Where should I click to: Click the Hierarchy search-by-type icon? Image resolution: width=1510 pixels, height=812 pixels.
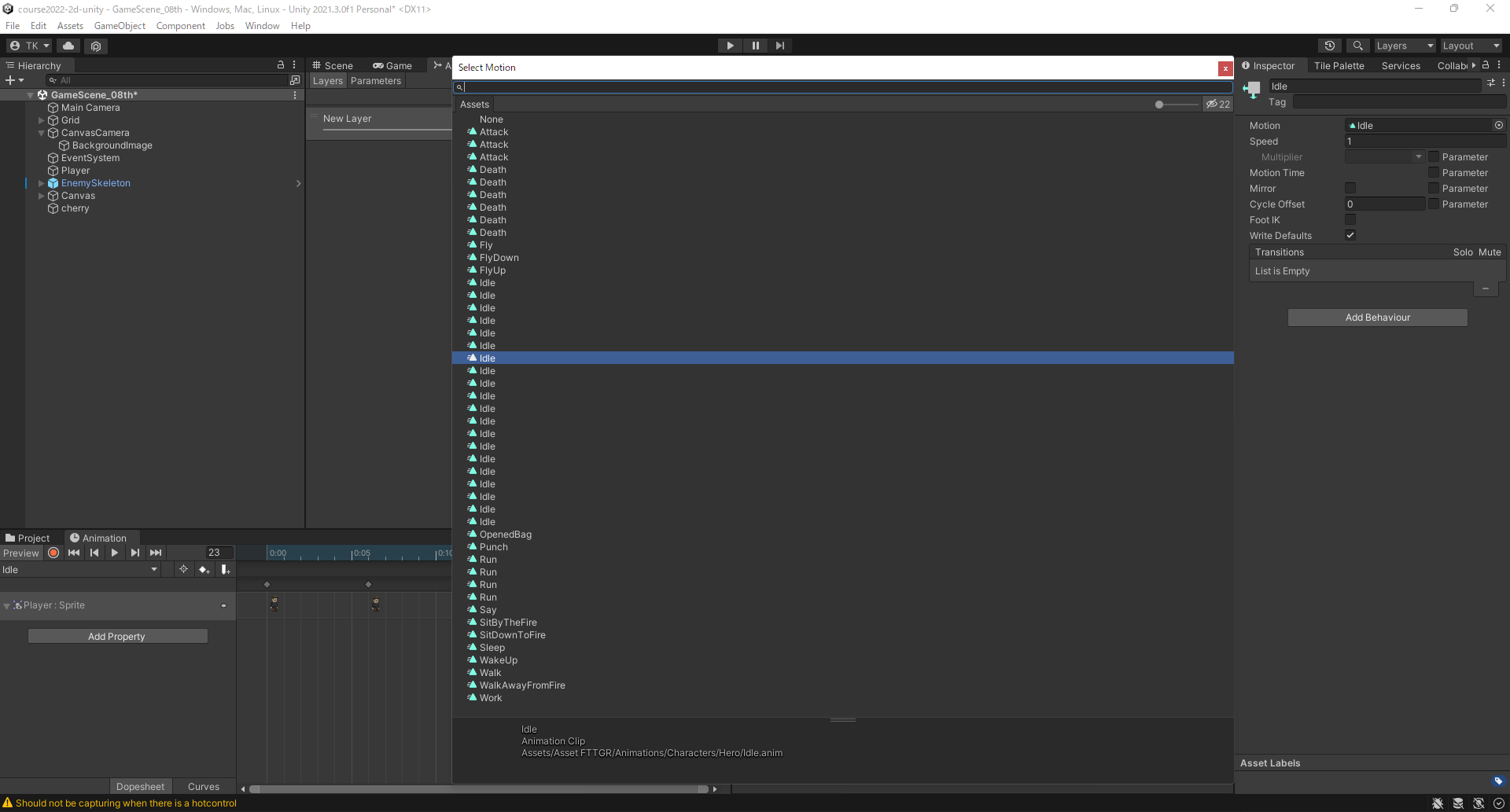(x=295, y=80)
